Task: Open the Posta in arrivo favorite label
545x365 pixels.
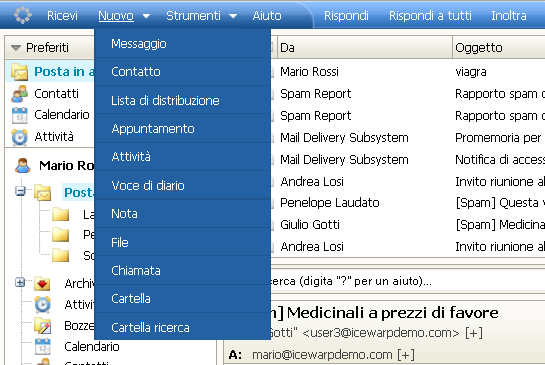Action: pyautogui.click(x=64, y=72)
